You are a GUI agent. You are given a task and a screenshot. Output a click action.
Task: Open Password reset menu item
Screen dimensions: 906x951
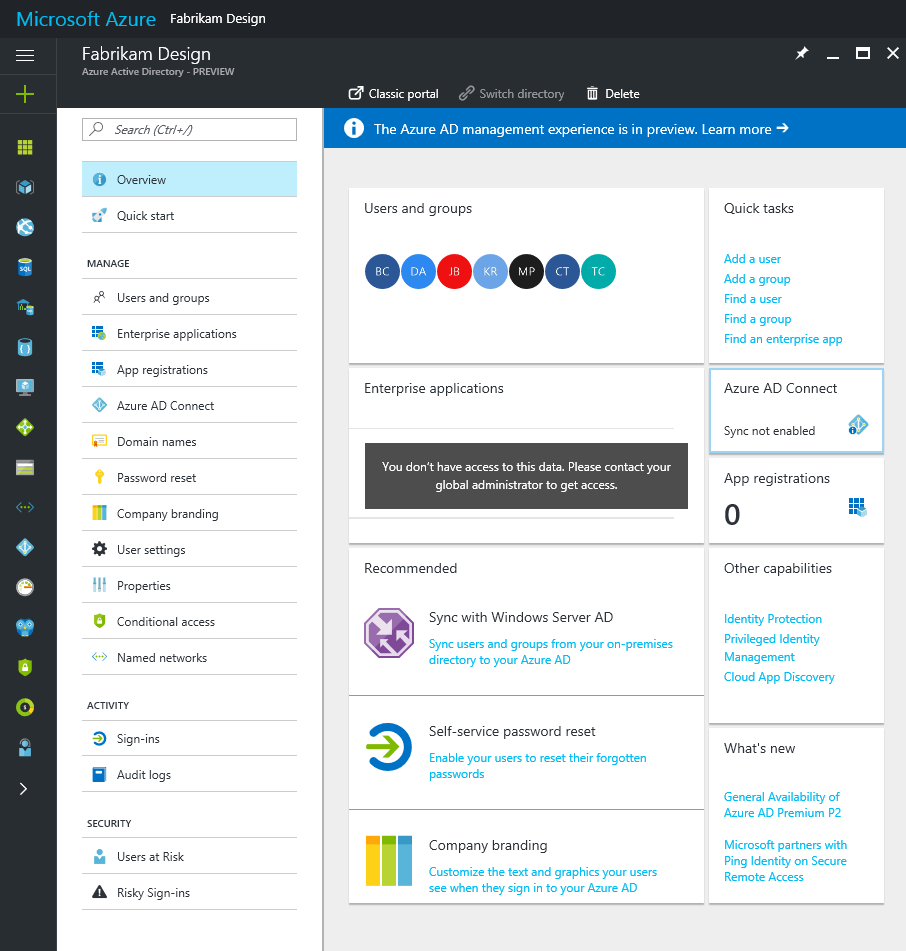tap(189, 477)
